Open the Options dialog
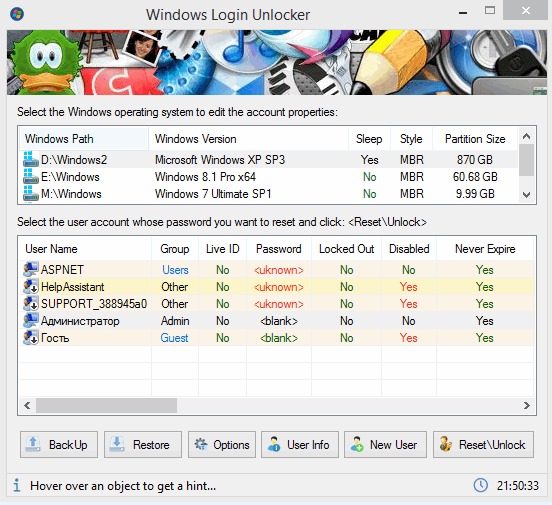The image size is (552, 505). point(222,444)
